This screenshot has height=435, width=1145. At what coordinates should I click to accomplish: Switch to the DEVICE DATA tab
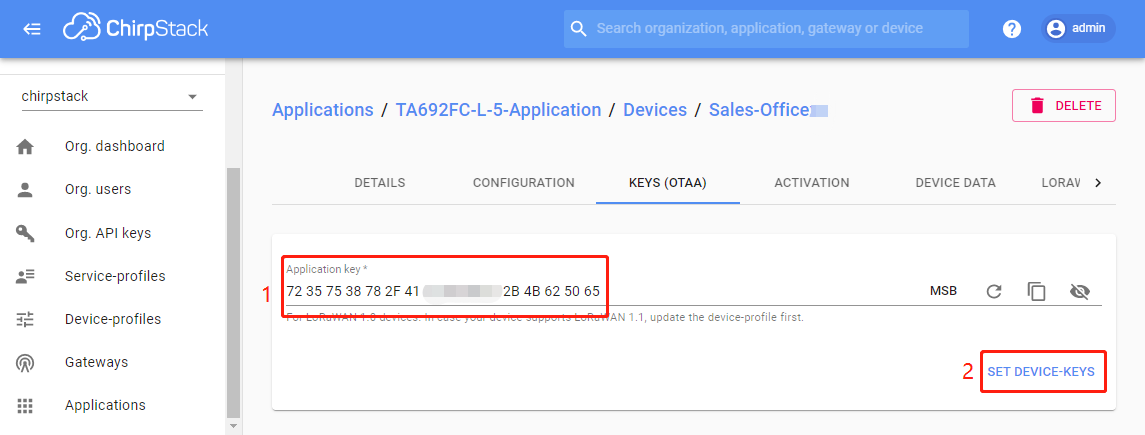coord(955,182)
